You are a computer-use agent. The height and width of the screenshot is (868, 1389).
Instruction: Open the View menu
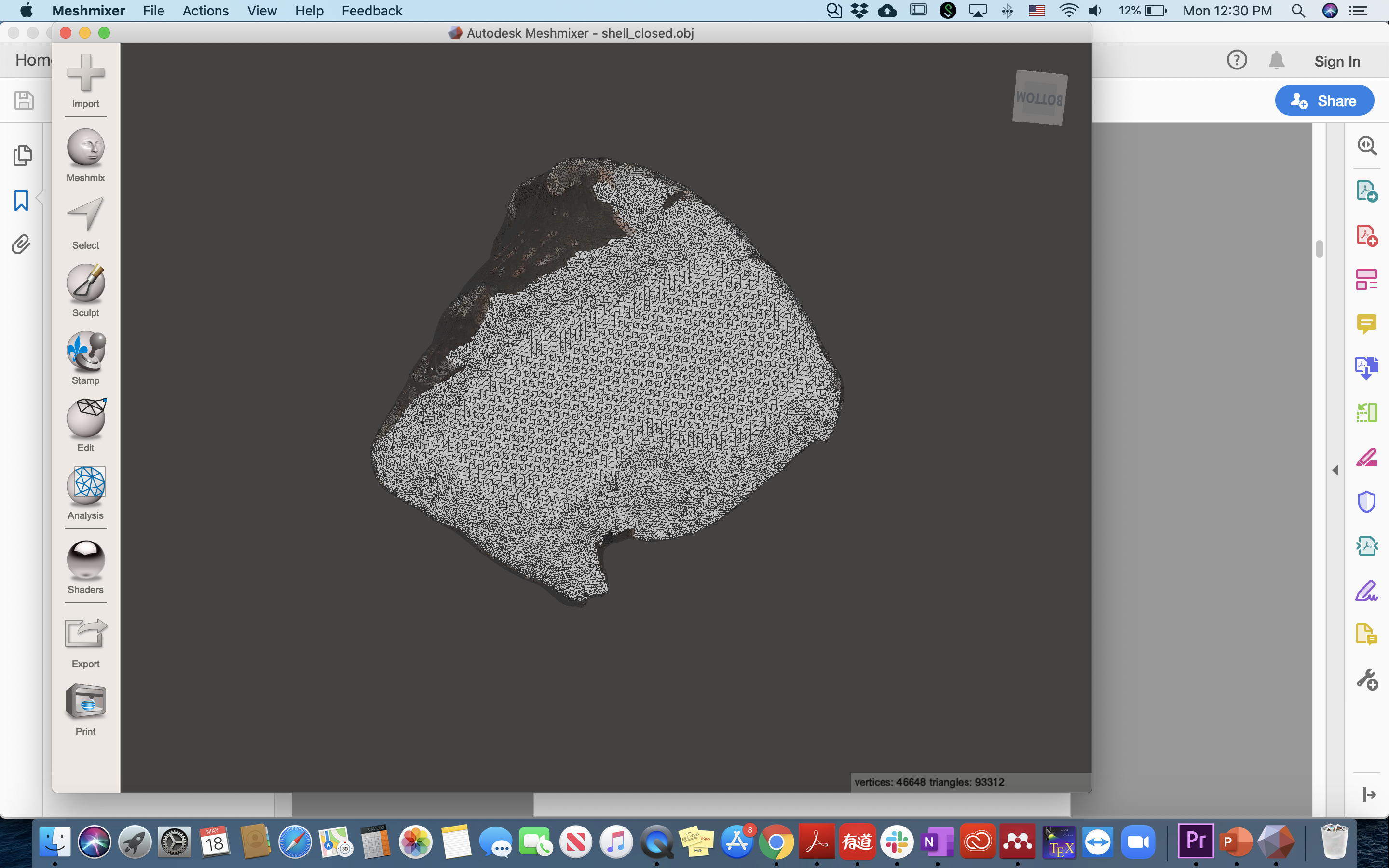coord(262,10)
